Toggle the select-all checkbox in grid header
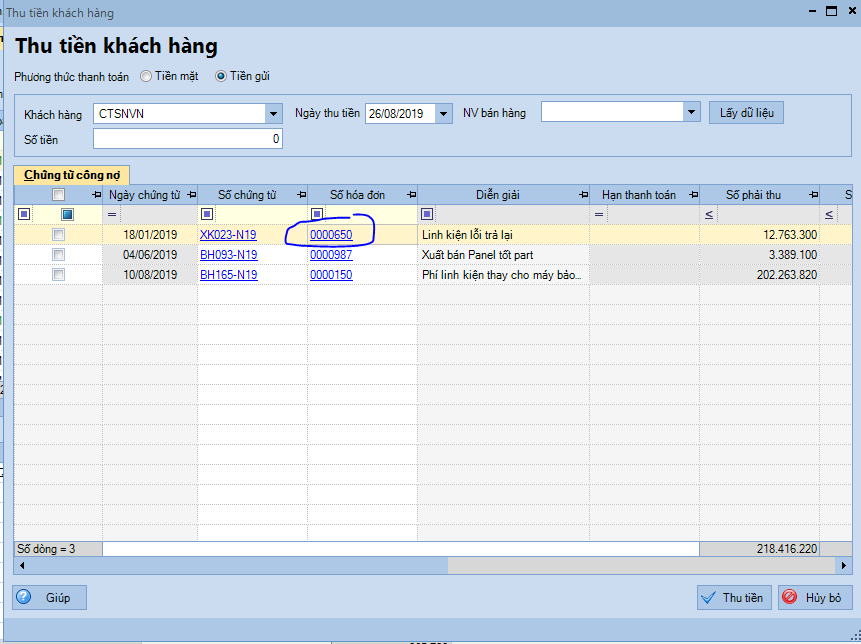Screen dimensions: 861x644 tap(59, 195)
